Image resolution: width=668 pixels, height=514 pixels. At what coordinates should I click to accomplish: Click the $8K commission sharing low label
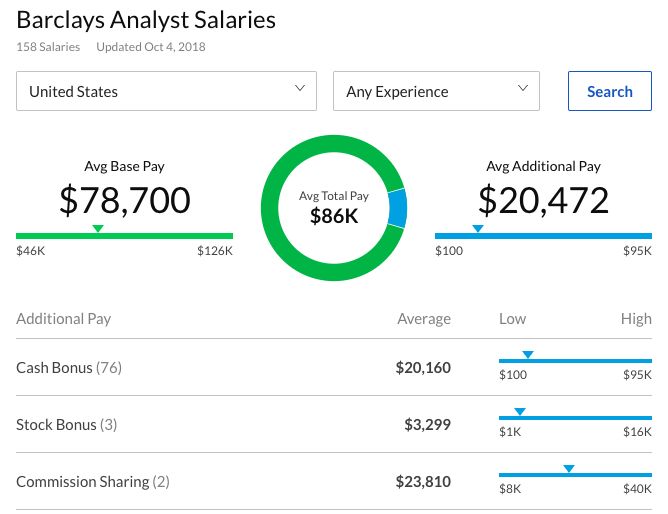(x=510, y=488)
